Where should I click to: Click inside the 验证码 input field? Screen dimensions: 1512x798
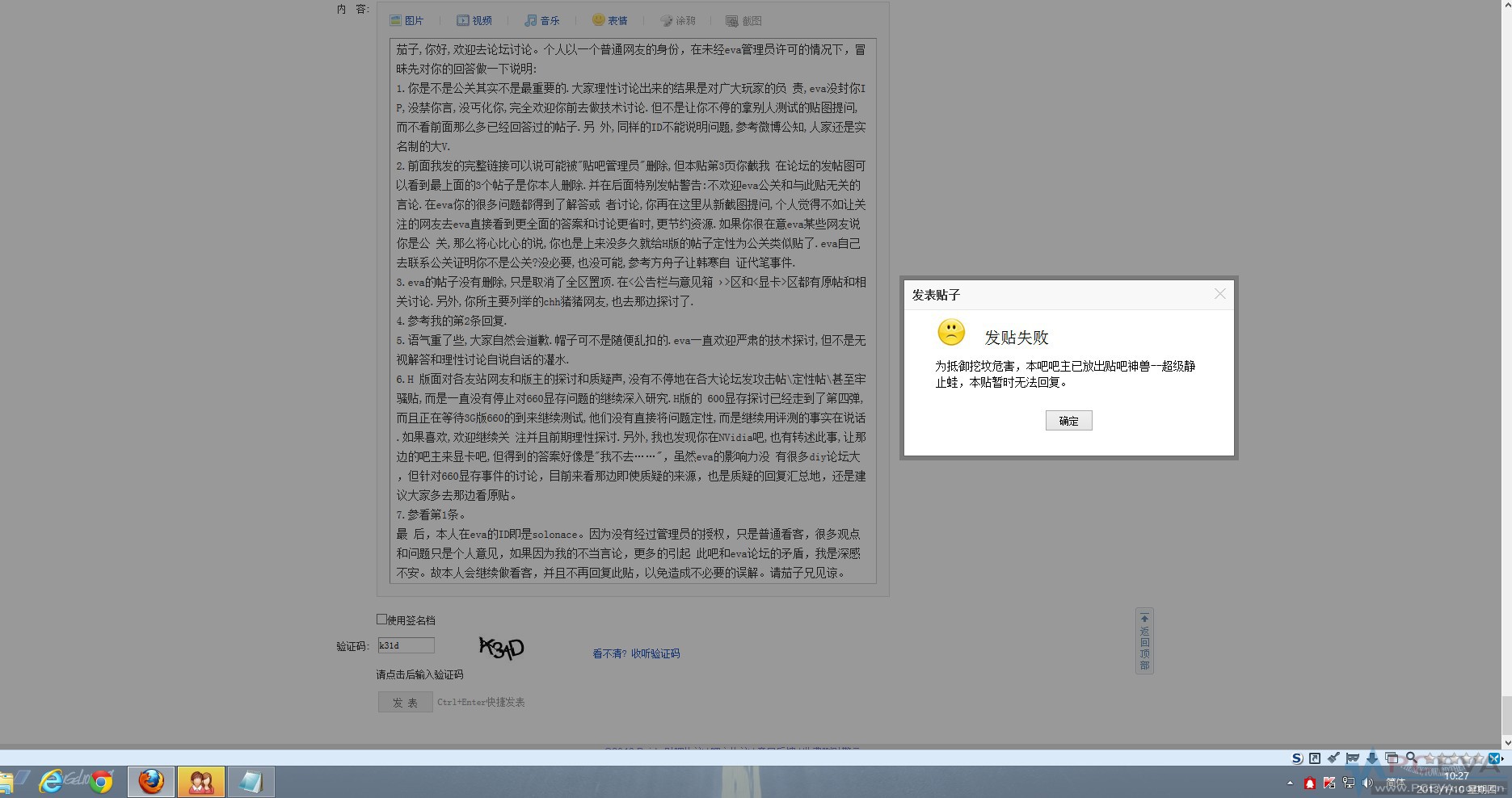(x=406, y=645)
